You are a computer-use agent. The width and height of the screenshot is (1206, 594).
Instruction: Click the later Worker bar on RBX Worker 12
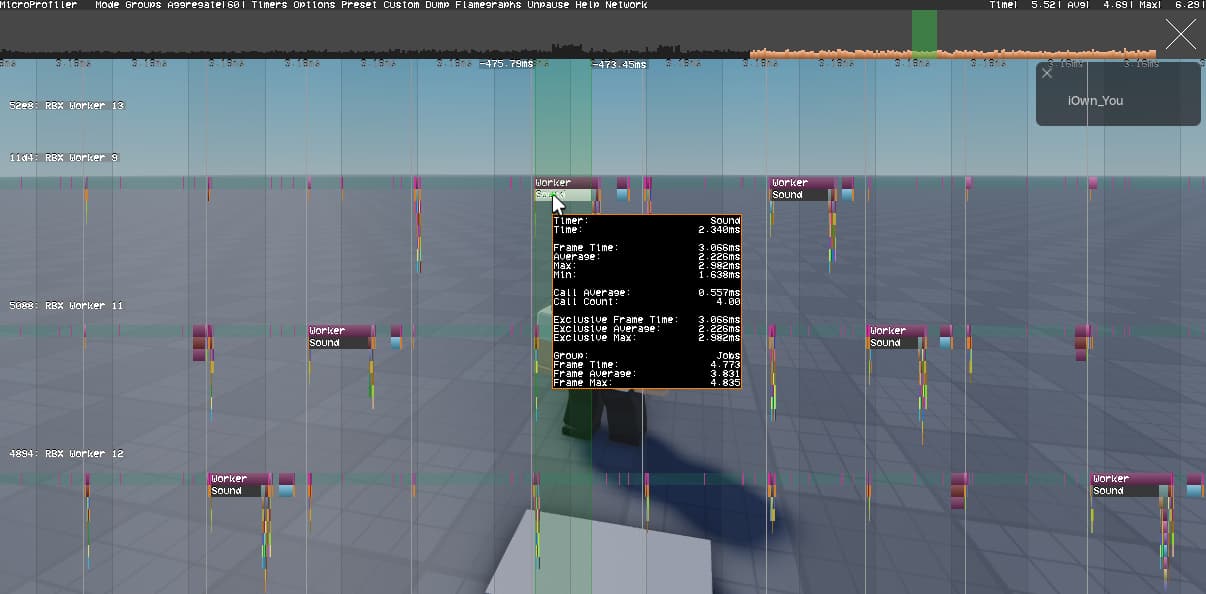1131,479
